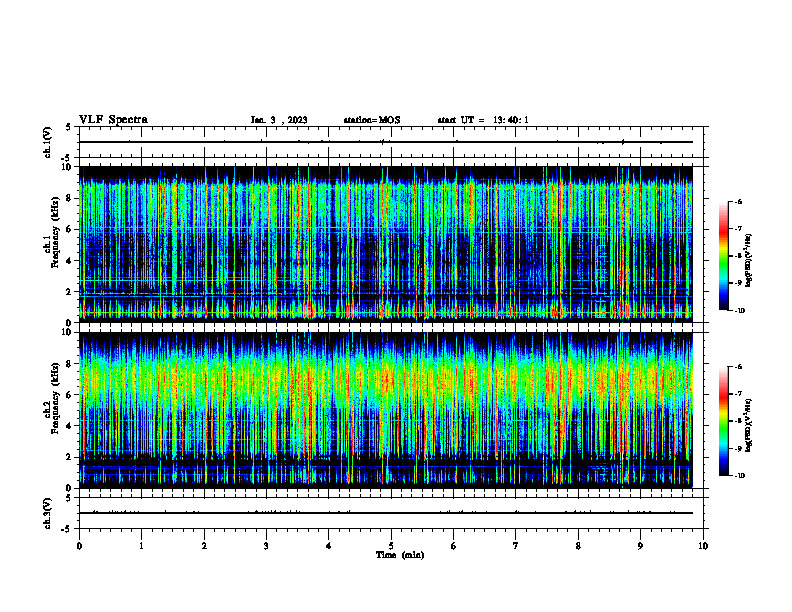Screen dimensions: 792x612
Task: Click the ch.1 colorbar "log(PSD)" label
Action: 749,260
